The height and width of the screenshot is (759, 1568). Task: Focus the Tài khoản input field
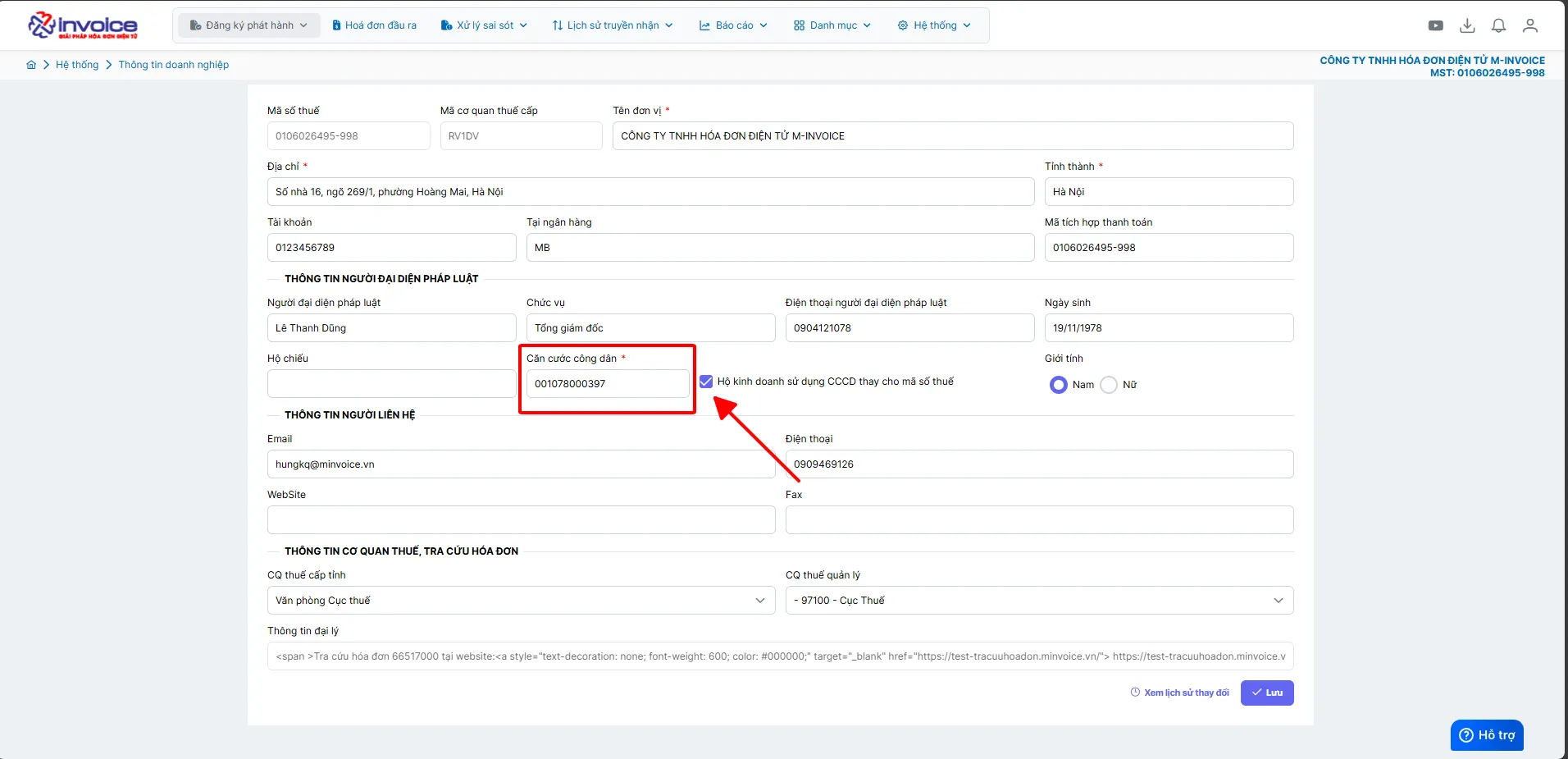(x=391, y=248)
